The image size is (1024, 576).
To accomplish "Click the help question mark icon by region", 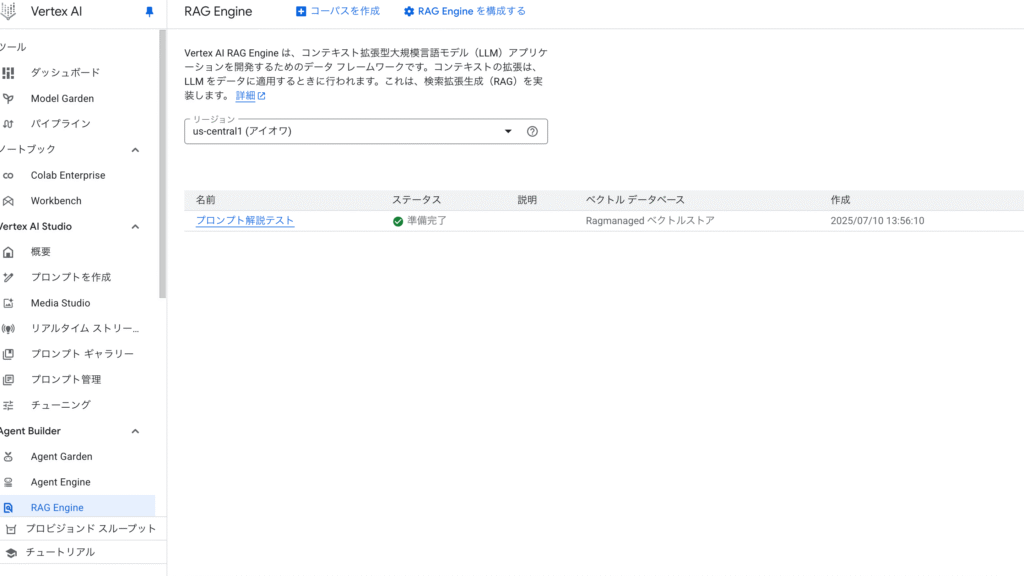I will coord(532,131).
